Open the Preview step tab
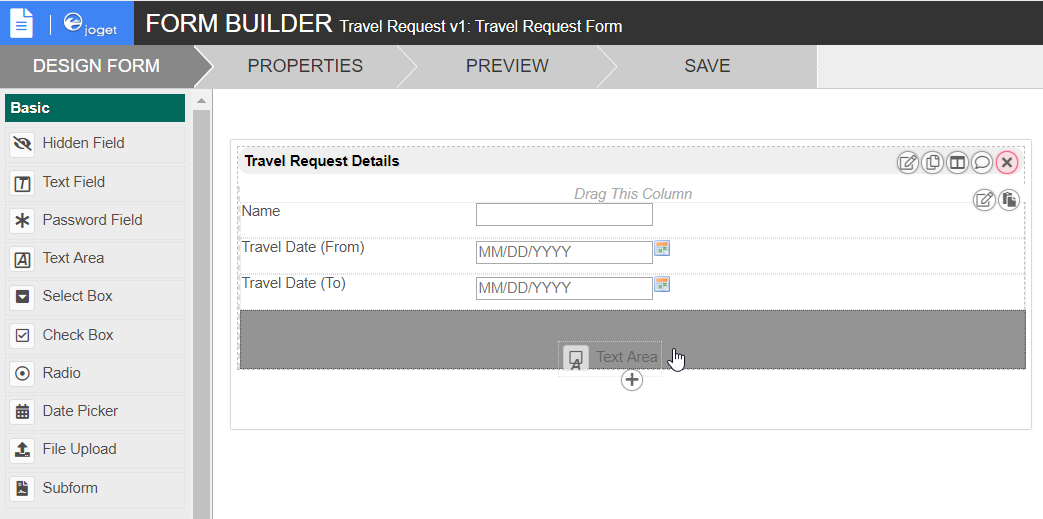This screenshot has width=1043, height=519. point(507,66)
